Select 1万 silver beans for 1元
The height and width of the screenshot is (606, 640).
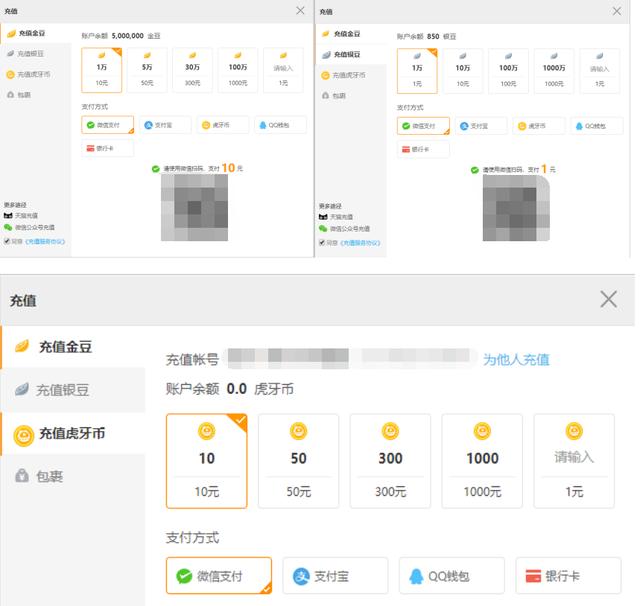point(417,71)
